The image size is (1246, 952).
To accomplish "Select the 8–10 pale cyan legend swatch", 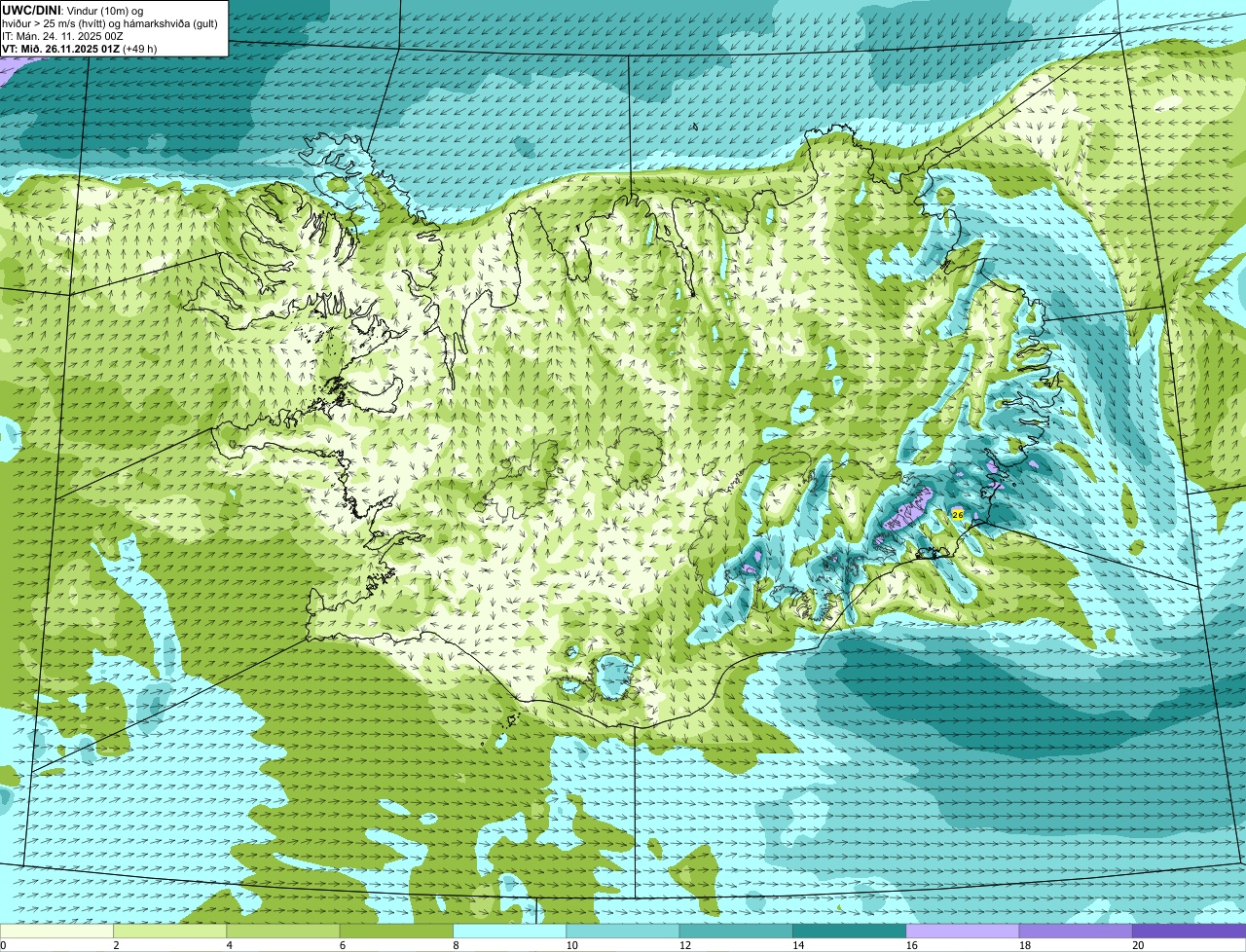I will coord(509,931).
